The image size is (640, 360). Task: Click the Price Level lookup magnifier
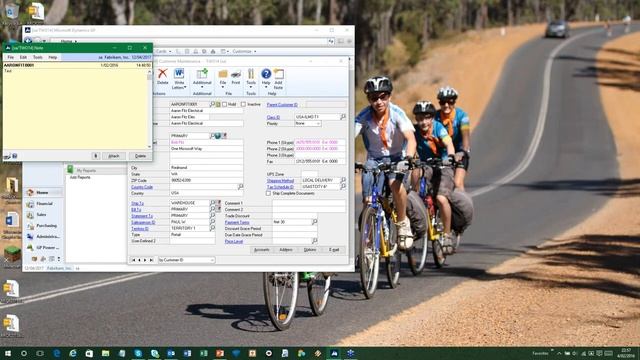[314, 241]
